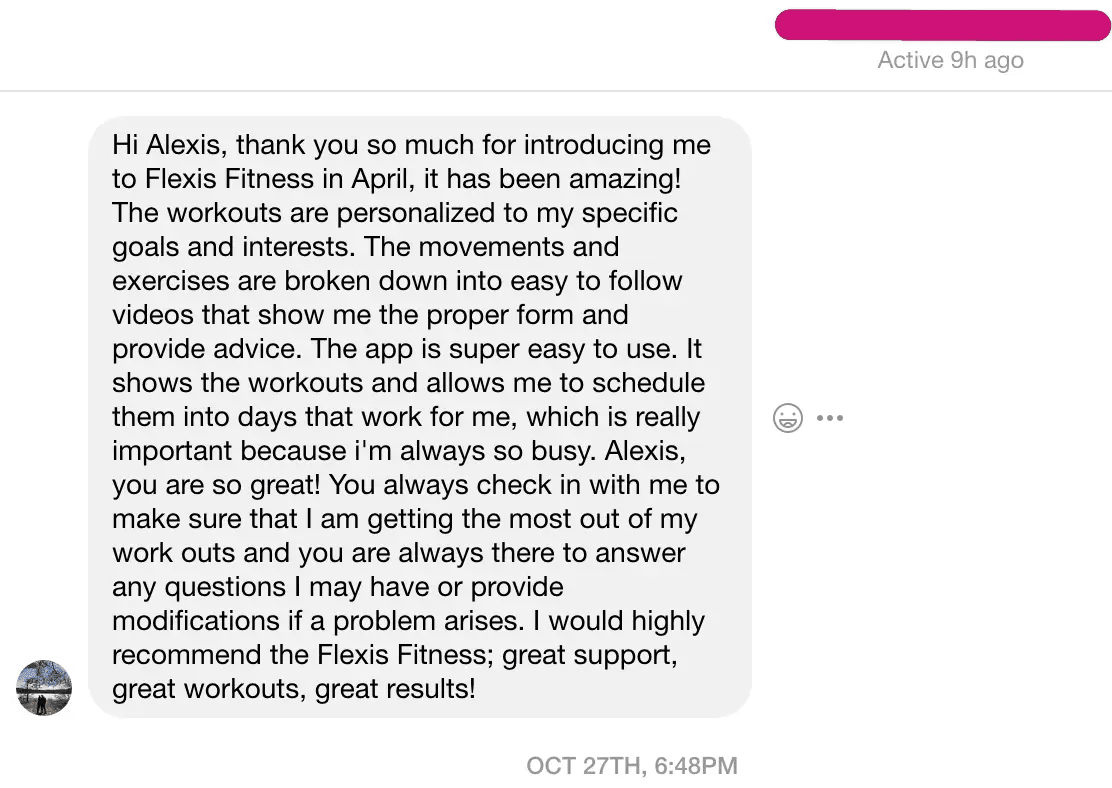Click the phrase 'The app is super easy to use'
1112x788 pixels.
pos(493,349)
